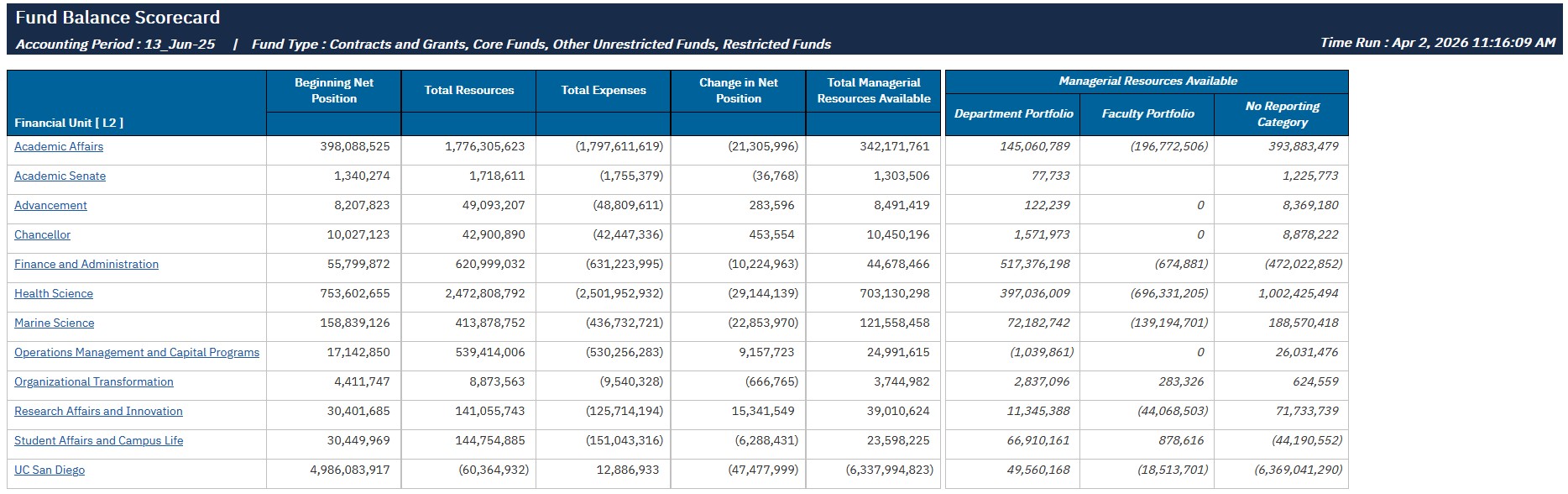Select UC San Diego total expenses 12,886,933

[628, 470]
